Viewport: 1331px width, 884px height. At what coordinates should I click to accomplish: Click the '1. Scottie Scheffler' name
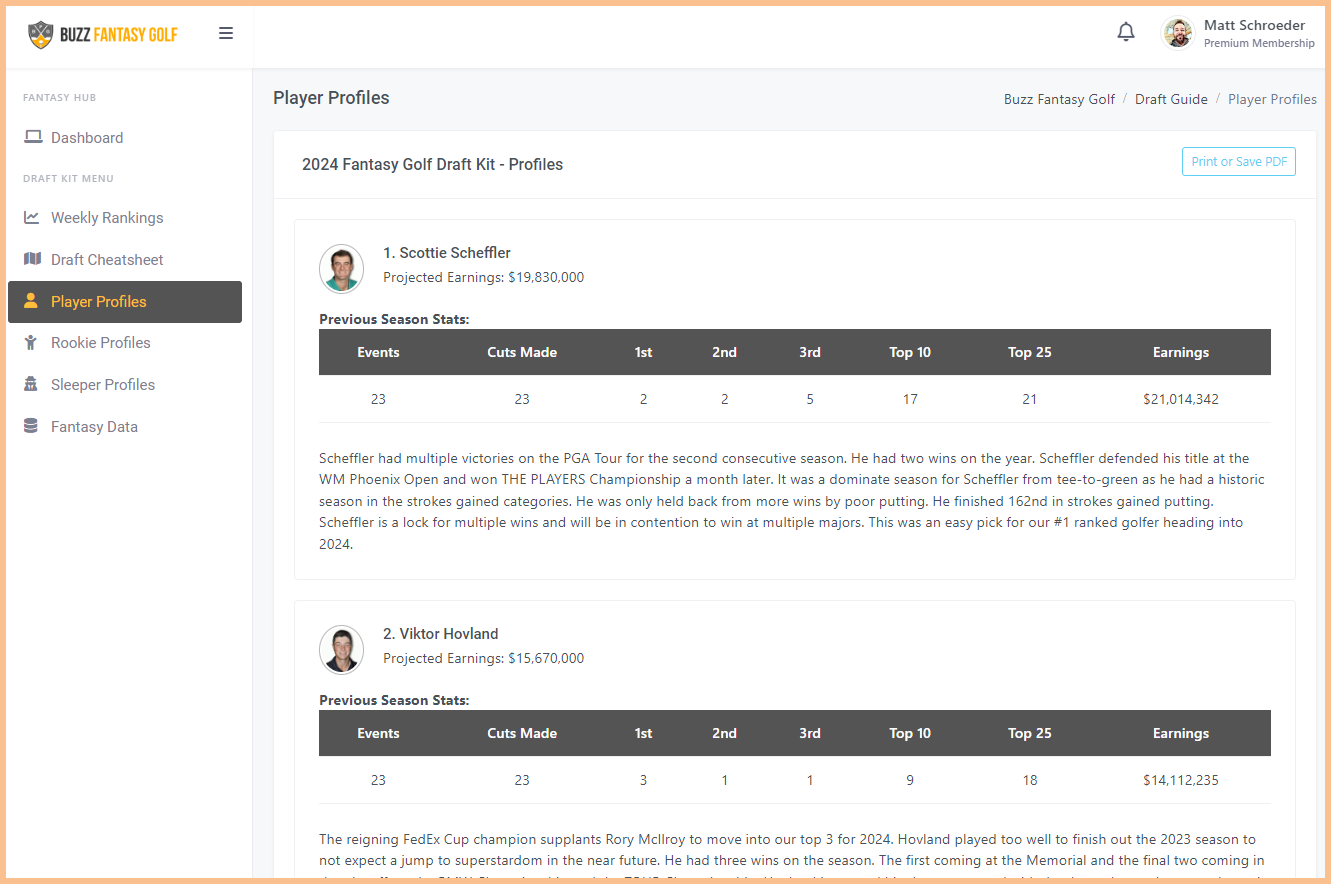coord(447,253)
